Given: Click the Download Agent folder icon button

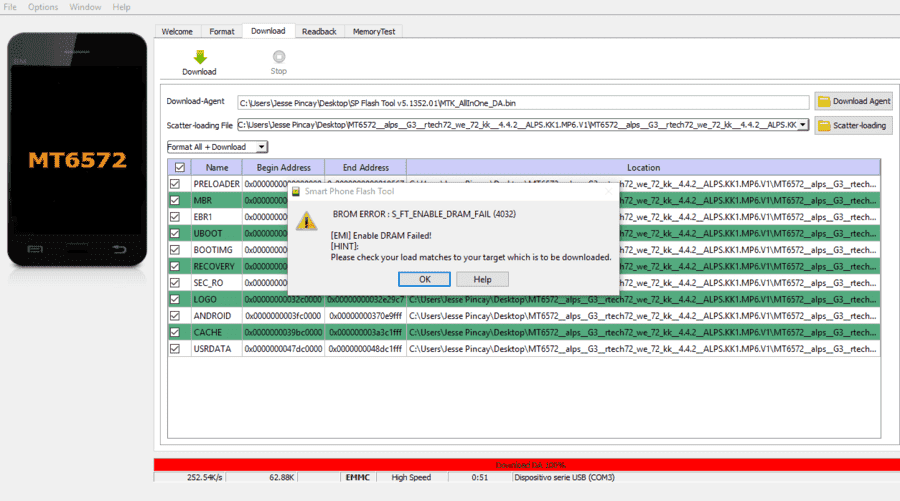Looking at the screenshot, I should point(854,101).
